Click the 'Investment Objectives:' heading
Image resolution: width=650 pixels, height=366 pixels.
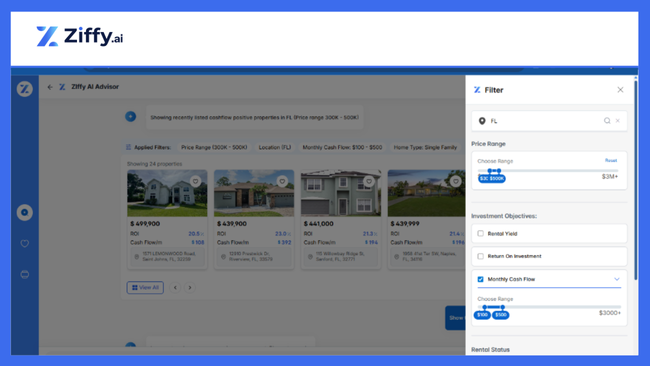tap(504, 216)
